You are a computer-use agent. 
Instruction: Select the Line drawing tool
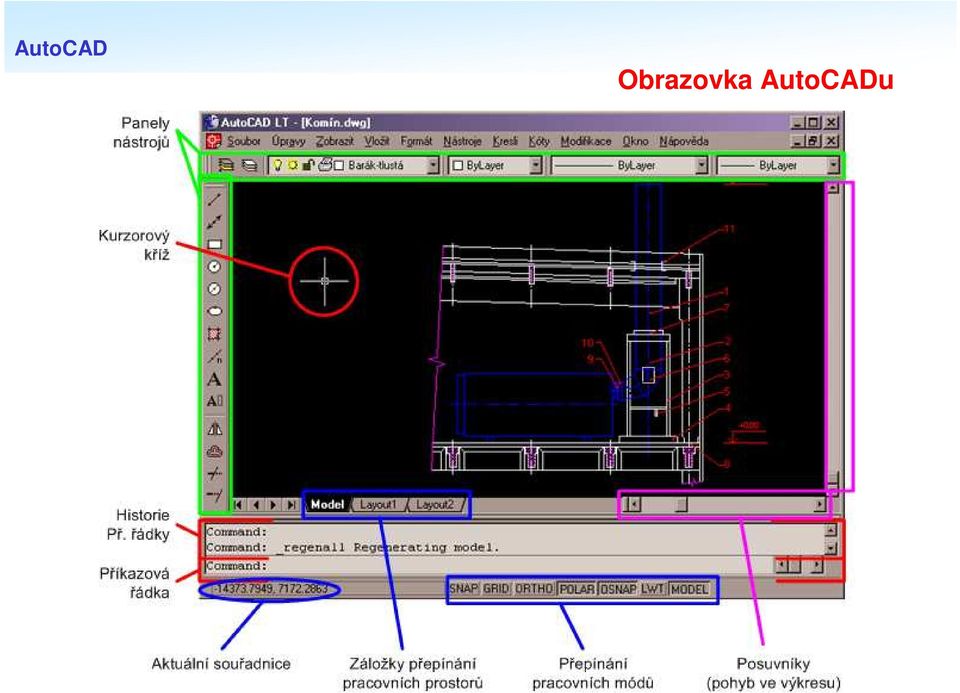[x=214, y=199]
